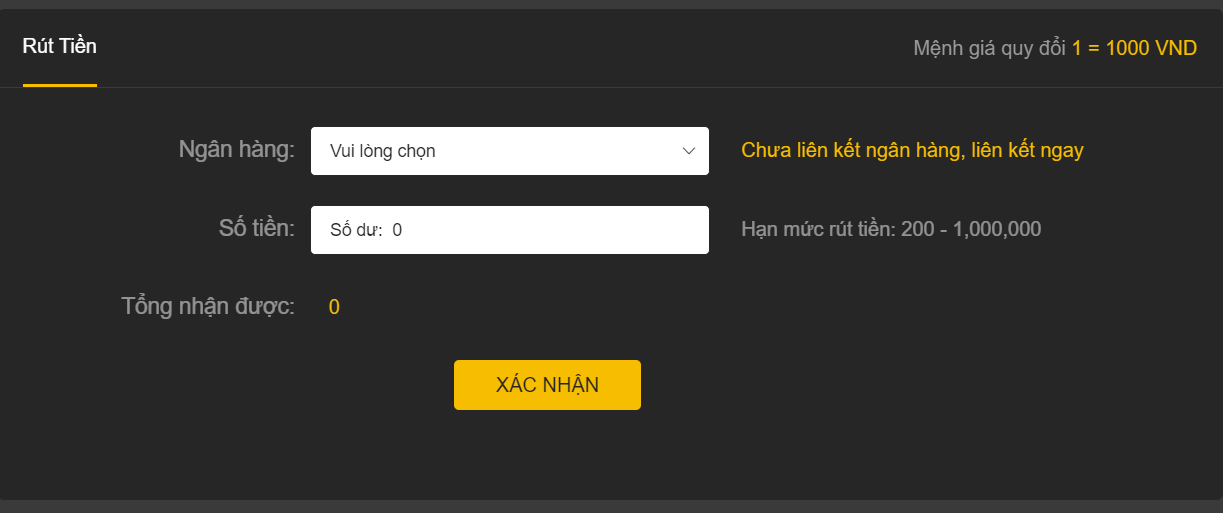This screenshot has height=513, width=1223.
Task: Expand the Ngân hàng bank selection dropdown
Action: (x=510, y=151)
